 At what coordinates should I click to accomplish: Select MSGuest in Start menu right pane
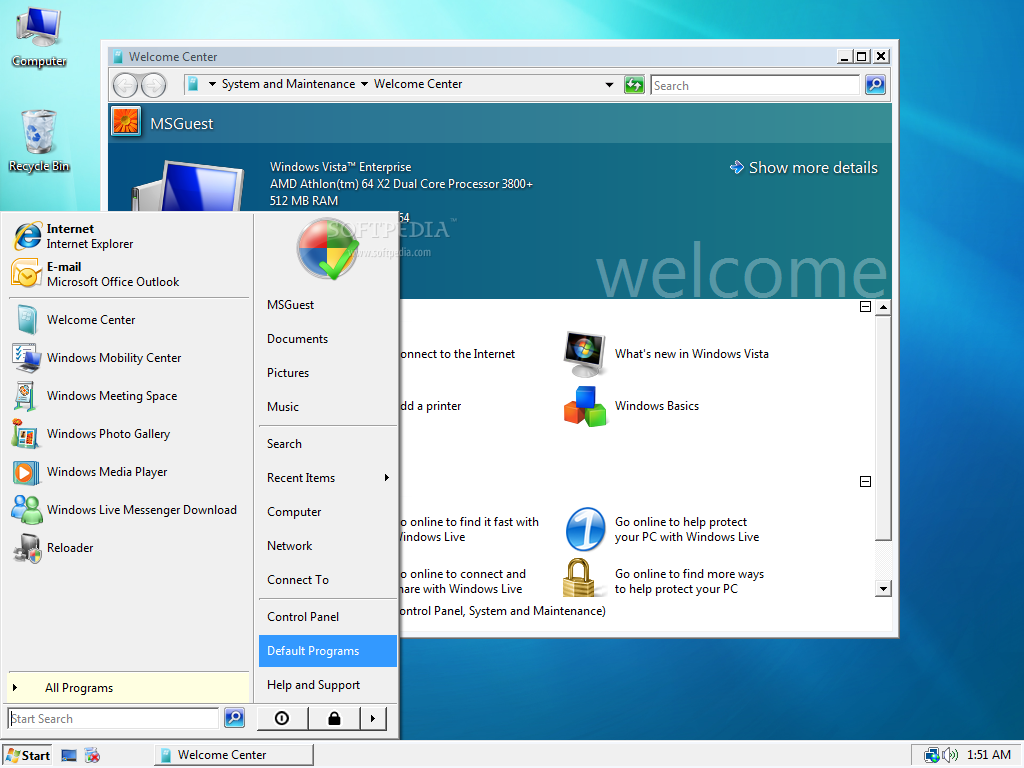click(x=328, y=305)
